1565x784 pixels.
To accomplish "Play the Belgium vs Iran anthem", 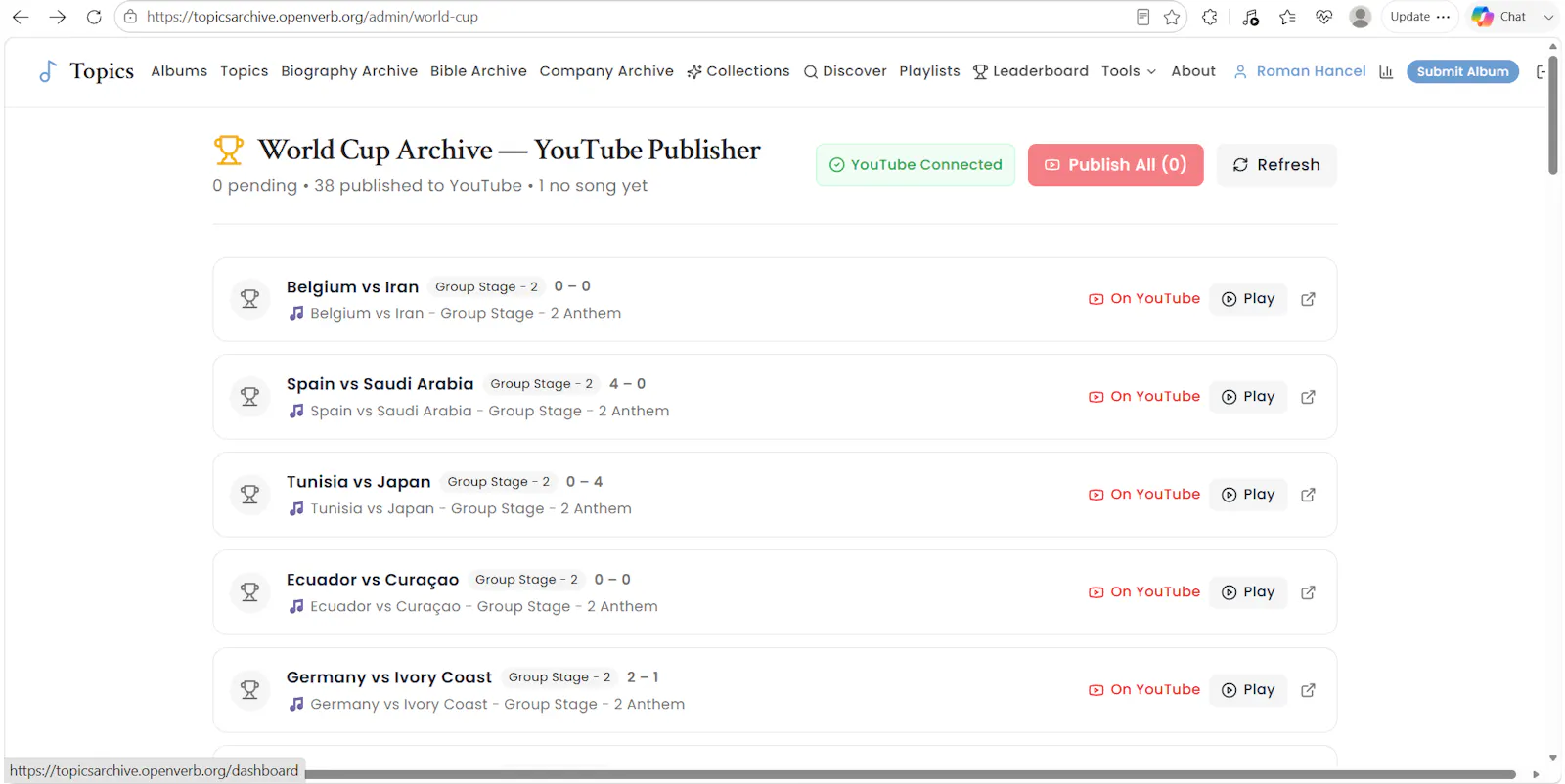I will click(1248, 299).
